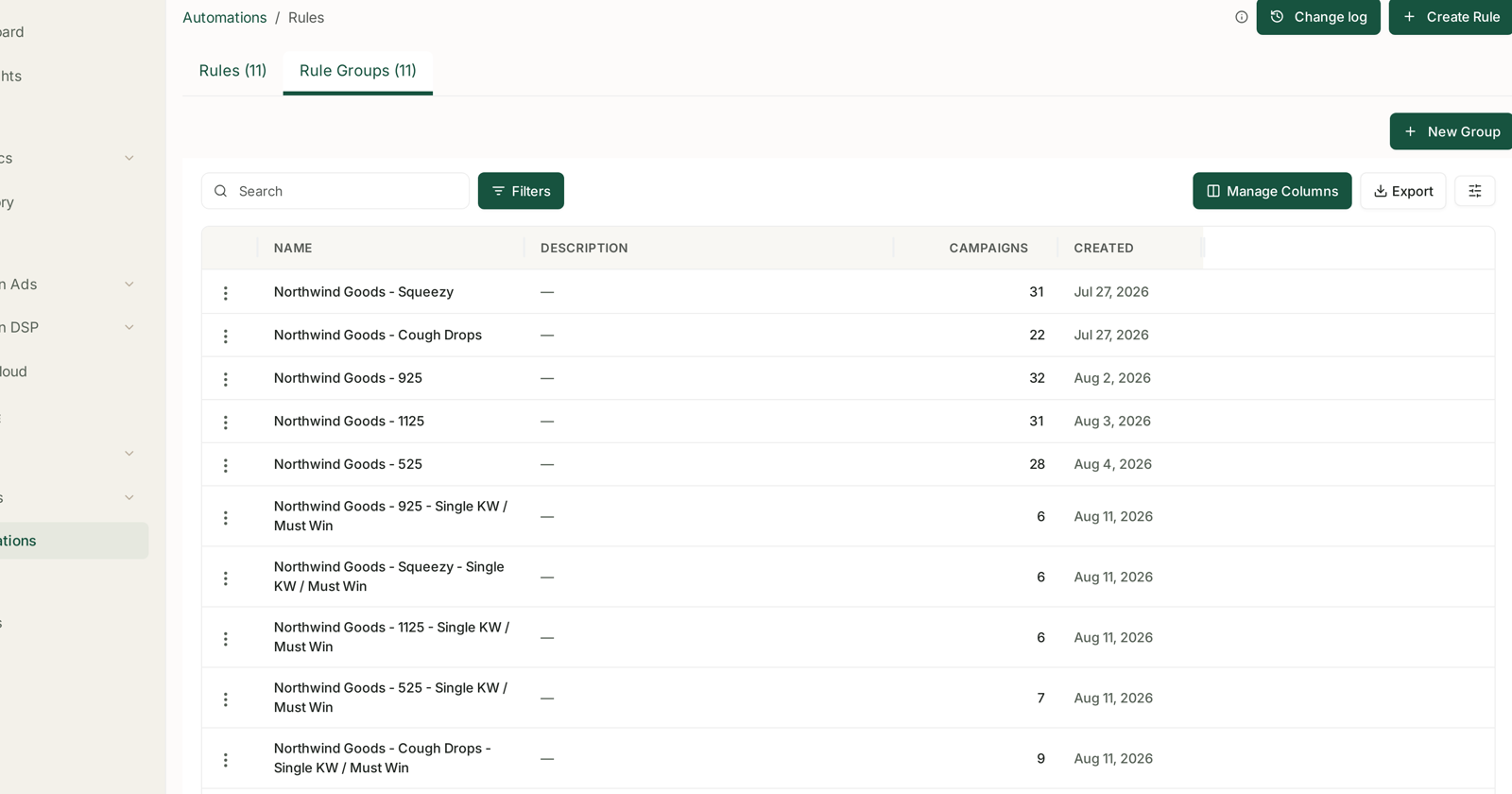
Task: Select the Rule Groups (11) tab
Action: point(358,71)
